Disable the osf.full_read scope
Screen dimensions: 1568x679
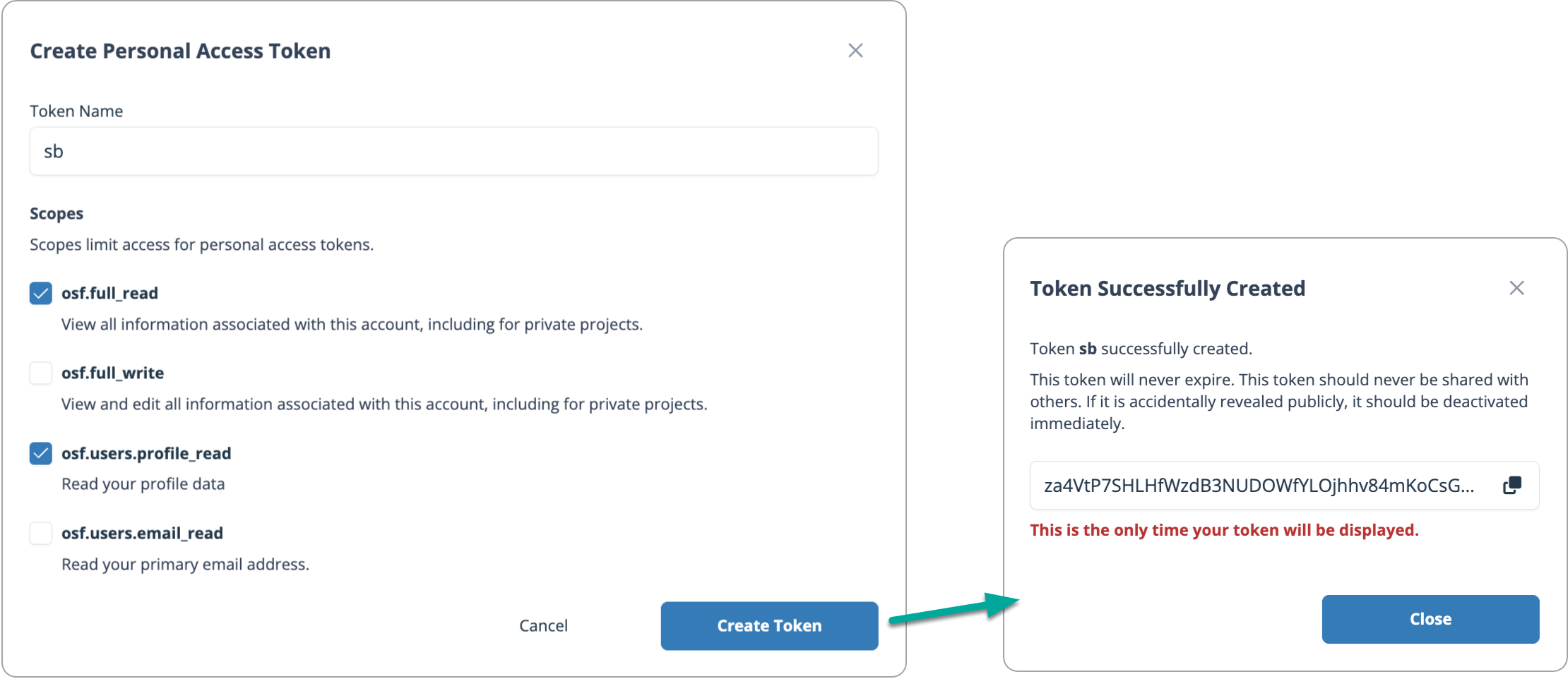[40, 293]
